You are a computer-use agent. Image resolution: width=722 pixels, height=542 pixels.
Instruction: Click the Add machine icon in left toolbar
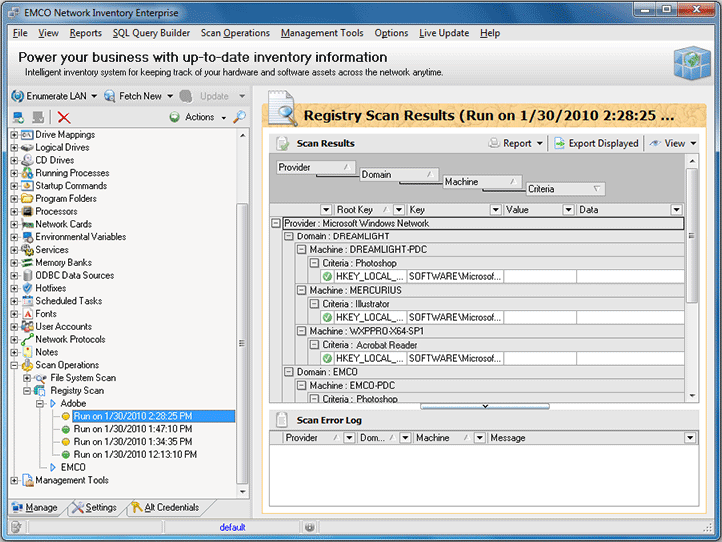[19, 117]
